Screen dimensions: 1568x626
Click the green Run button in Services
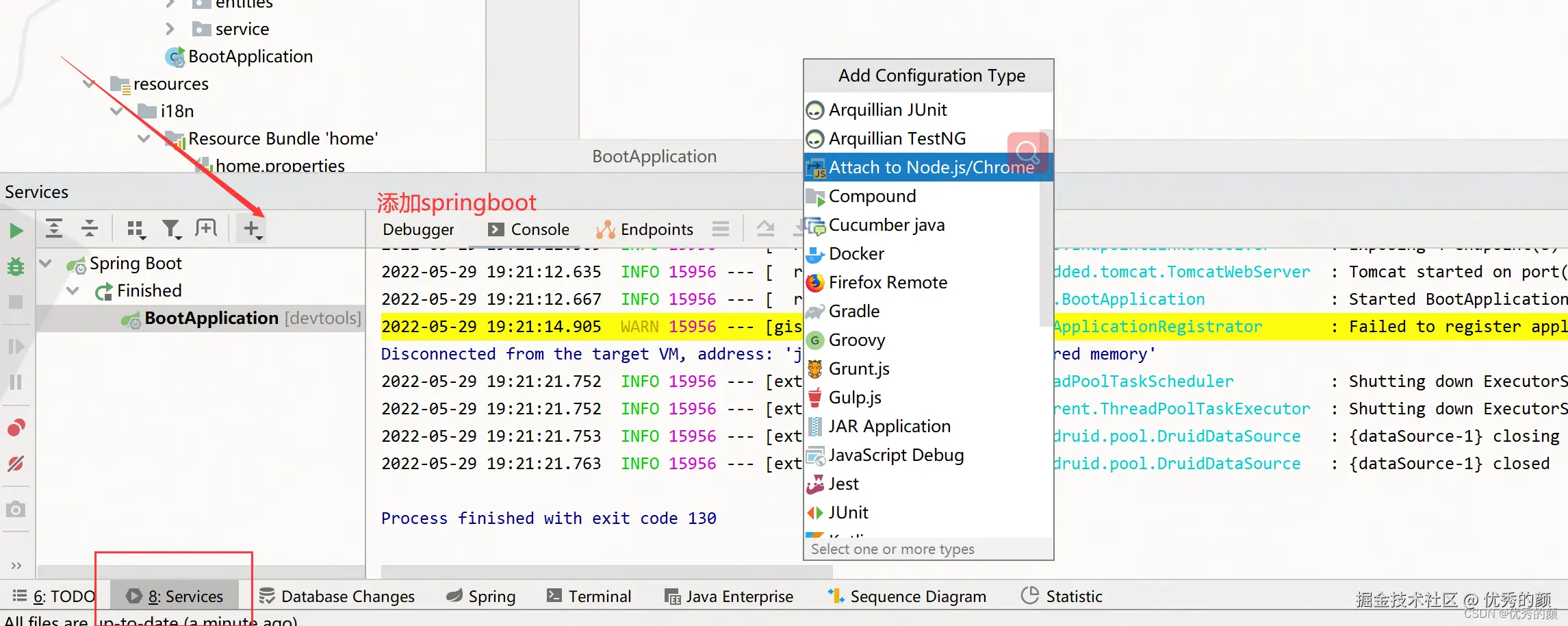click(x=16, y=230)
